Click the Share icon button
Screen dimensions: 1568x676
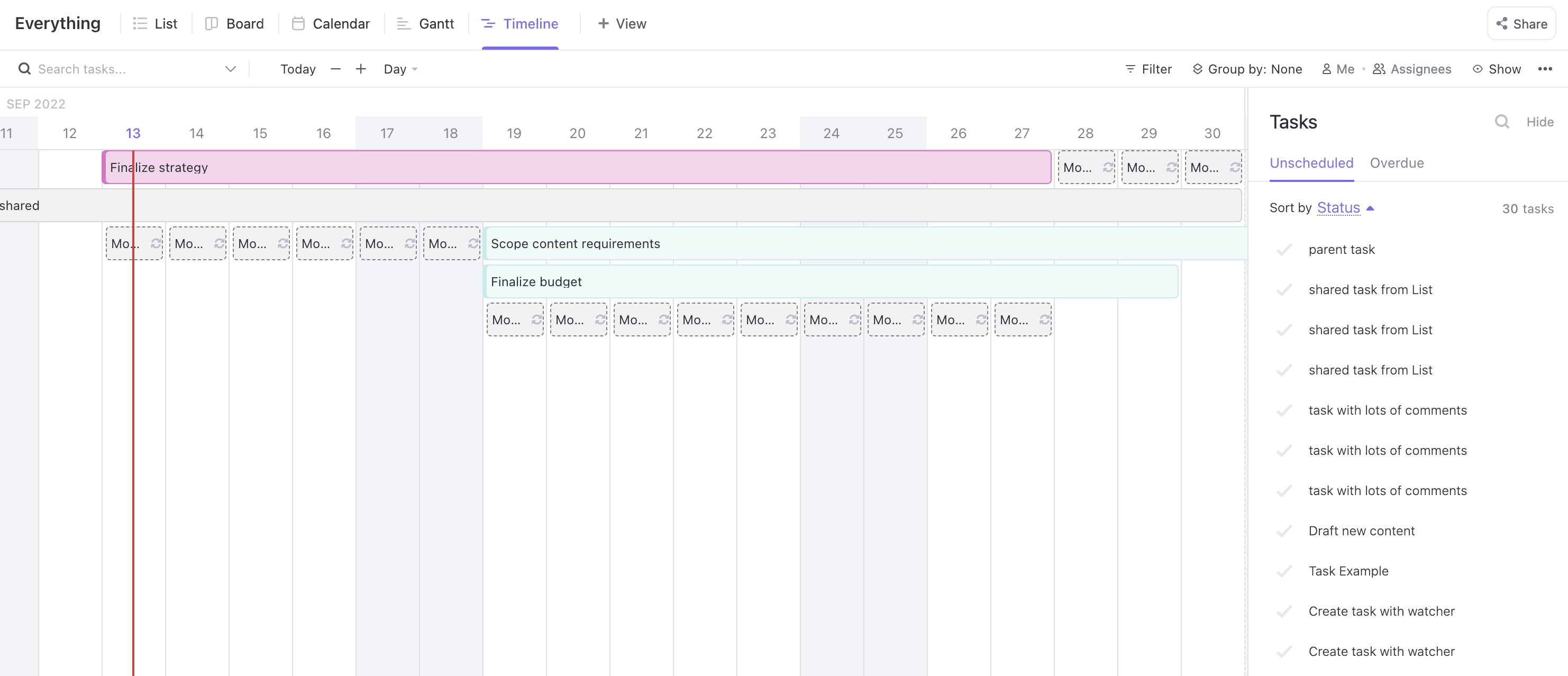[1521, 24]
